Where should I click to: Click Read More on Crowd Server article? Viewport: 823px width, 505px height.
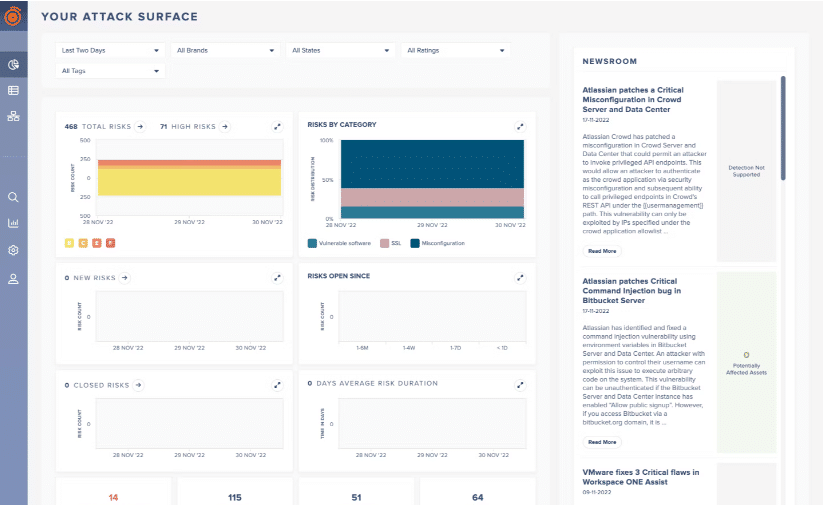pyautogui.click(x=602, y=251)
